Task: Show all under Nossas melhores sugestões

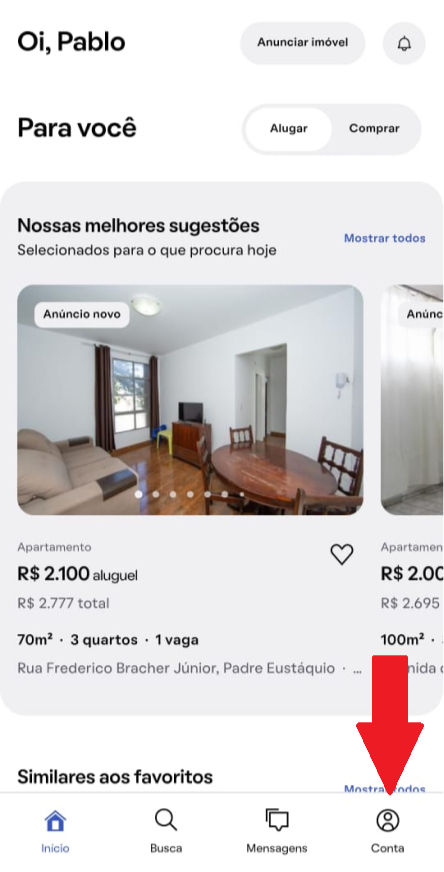Action: pyautogui.click(x=384, y=238)
